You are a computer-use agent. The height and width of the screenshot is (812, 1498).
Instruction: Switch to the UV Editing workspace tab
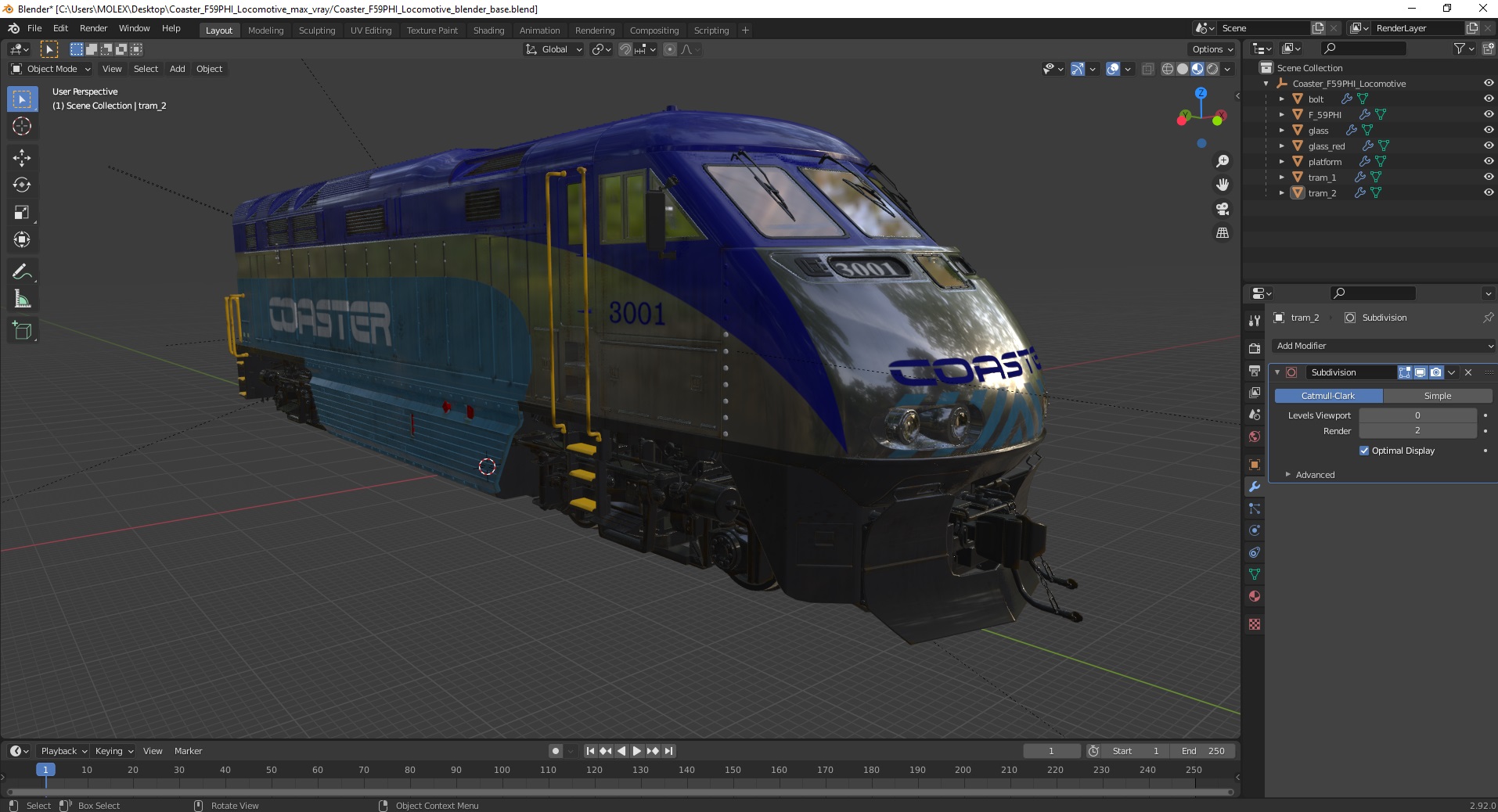point(371,31)
